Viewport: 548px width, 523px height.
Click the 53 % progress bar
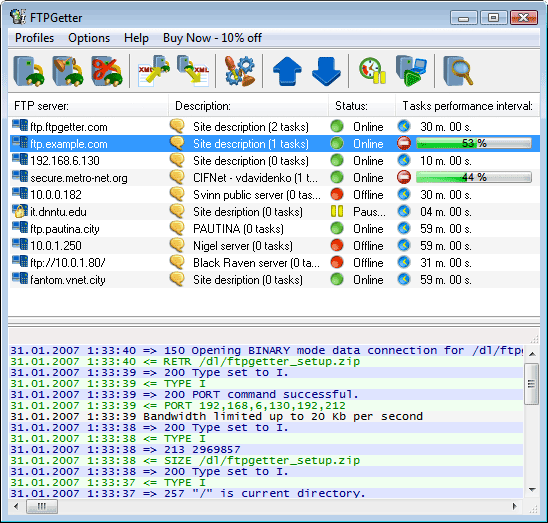pyautogui.click(x=474, y=143)
